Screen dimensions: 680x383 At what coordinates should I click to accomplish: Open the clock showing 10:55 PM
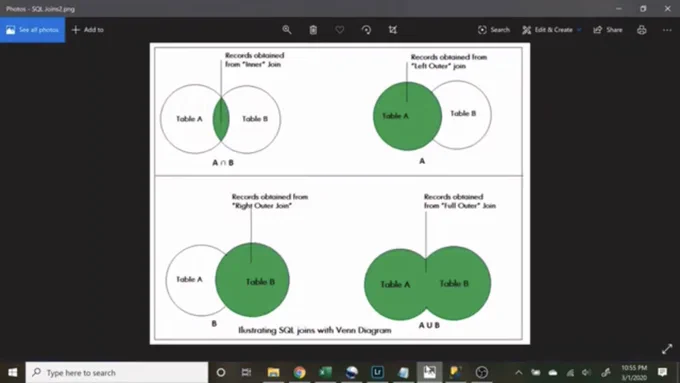[634, 373]
